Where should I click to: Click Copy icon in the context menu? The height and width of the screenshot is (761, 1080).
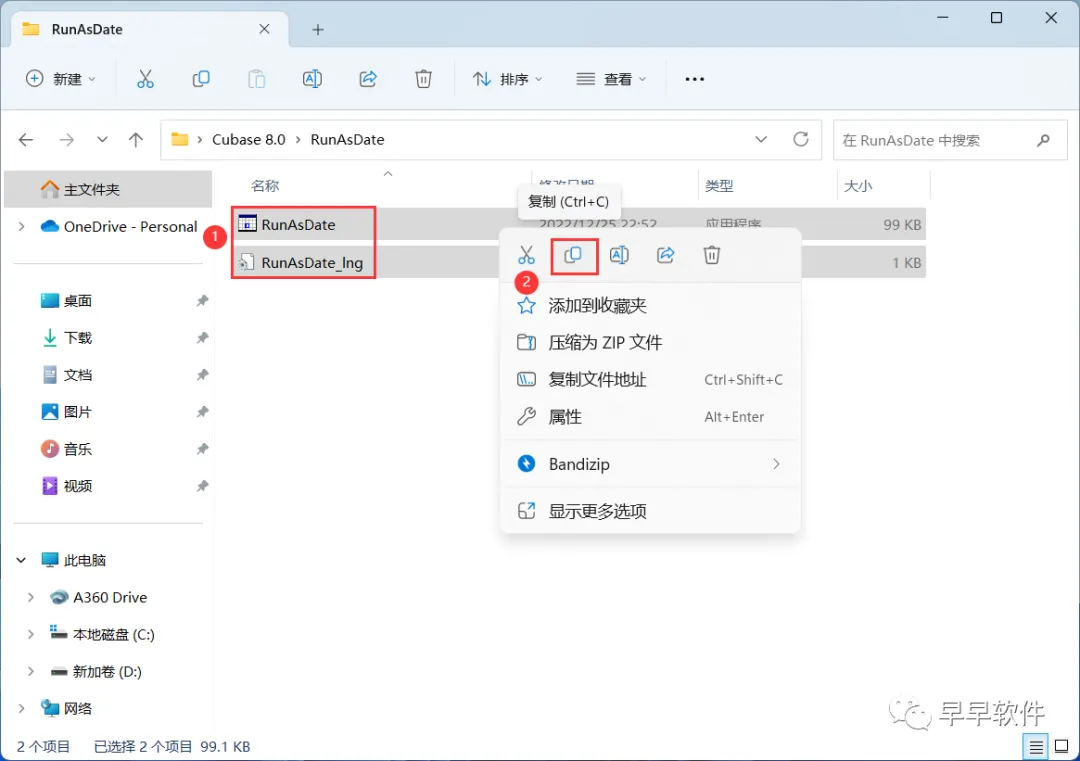click(x=573, y=256)
